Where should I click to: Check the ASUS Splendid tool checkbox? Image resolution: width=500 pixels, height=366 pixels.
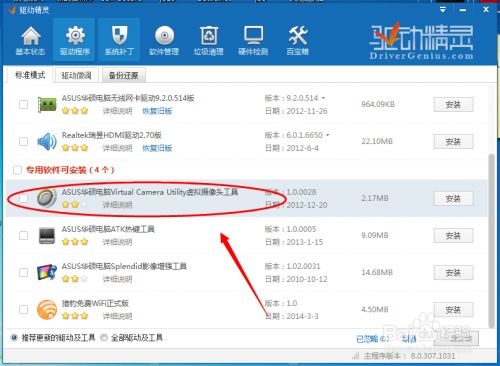click(x=23, y=273)
